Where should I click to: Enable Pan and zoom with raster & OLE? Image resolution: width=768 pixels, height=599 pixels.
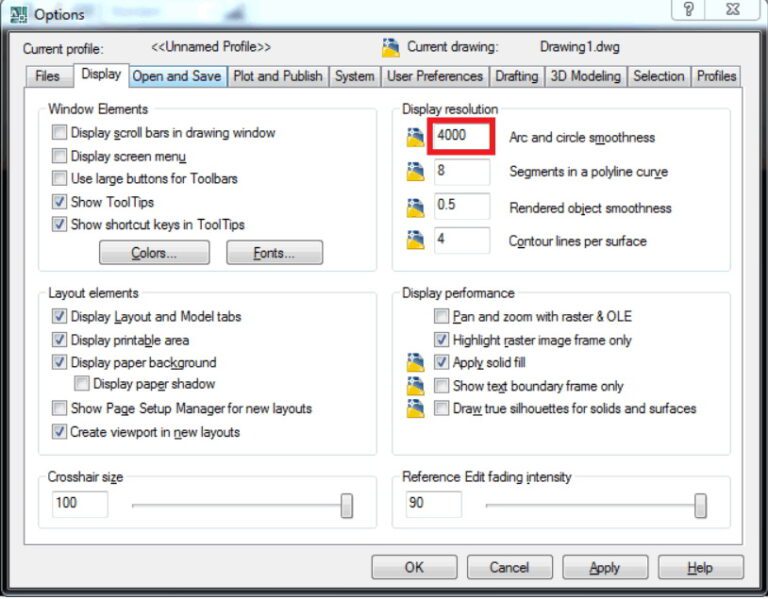pyautogui.click(x=441, y=316)
